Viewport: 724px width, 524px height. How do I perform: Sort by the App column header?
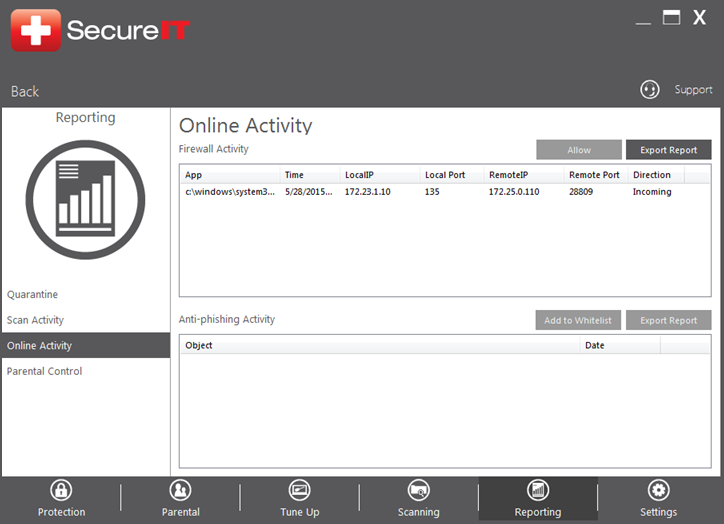[230, 175]
